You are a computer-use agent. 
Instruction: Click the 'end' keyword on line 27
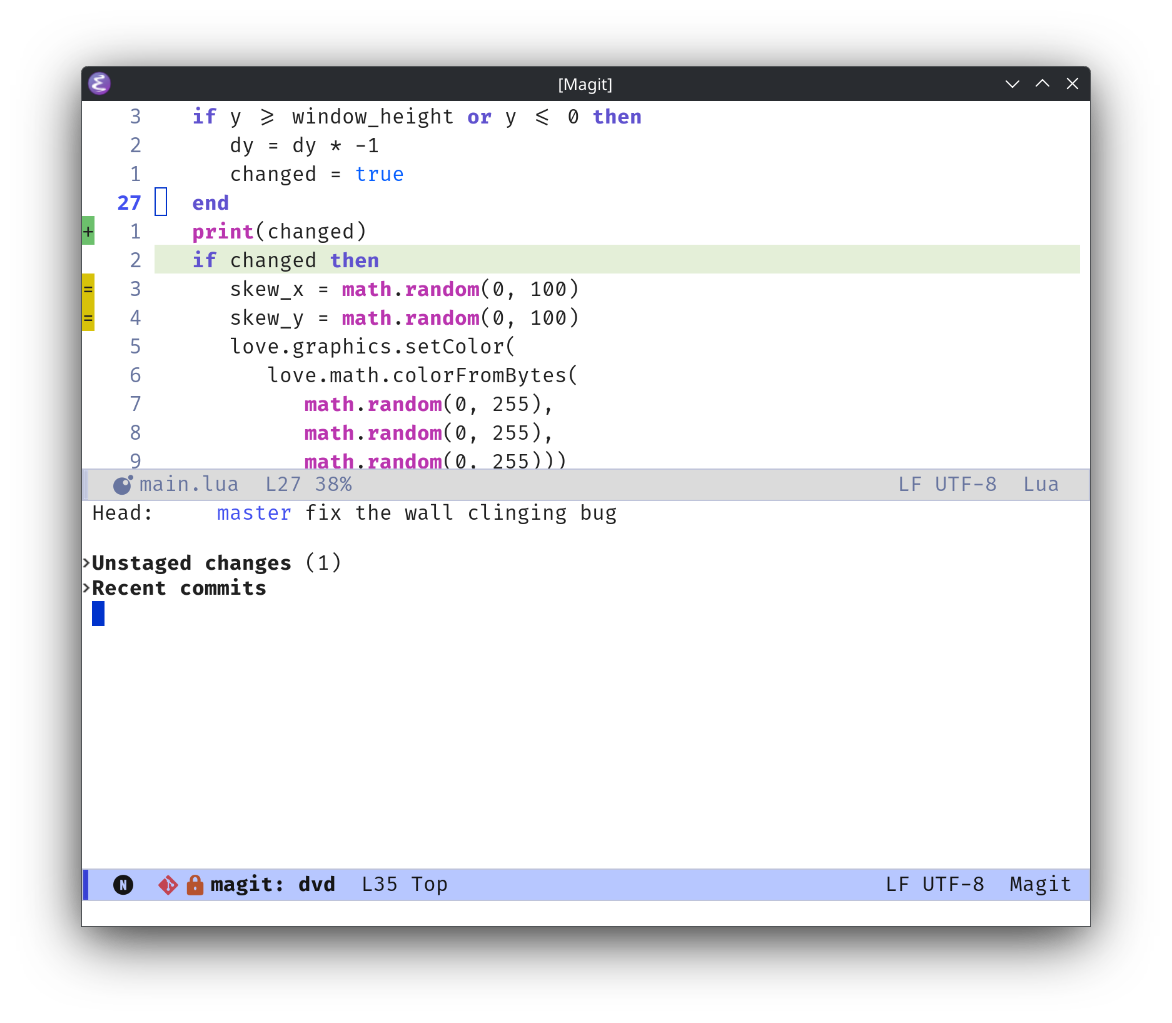click(x=211, y=203)
